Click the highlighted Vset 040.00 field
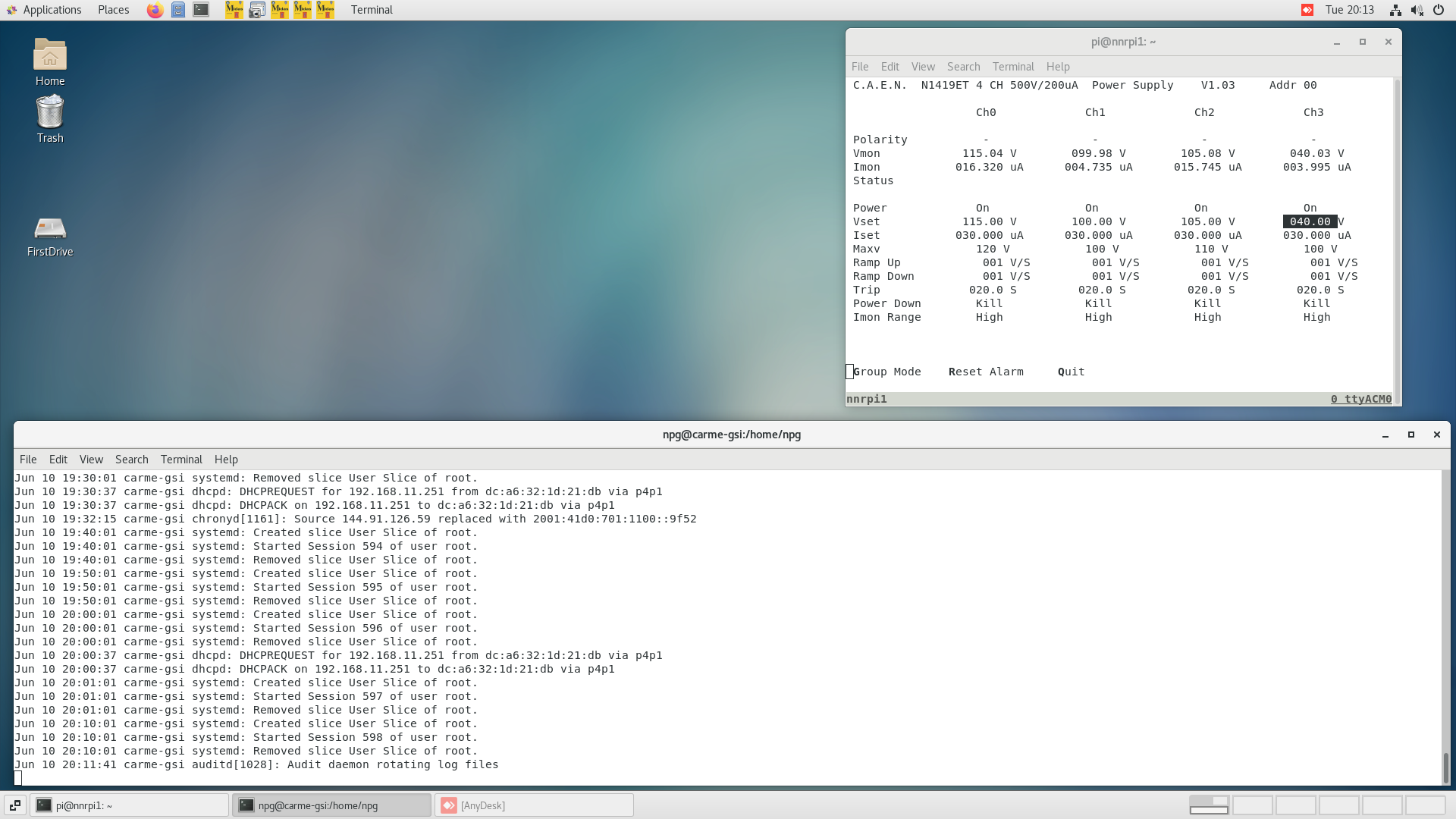 click(1311, 221)
